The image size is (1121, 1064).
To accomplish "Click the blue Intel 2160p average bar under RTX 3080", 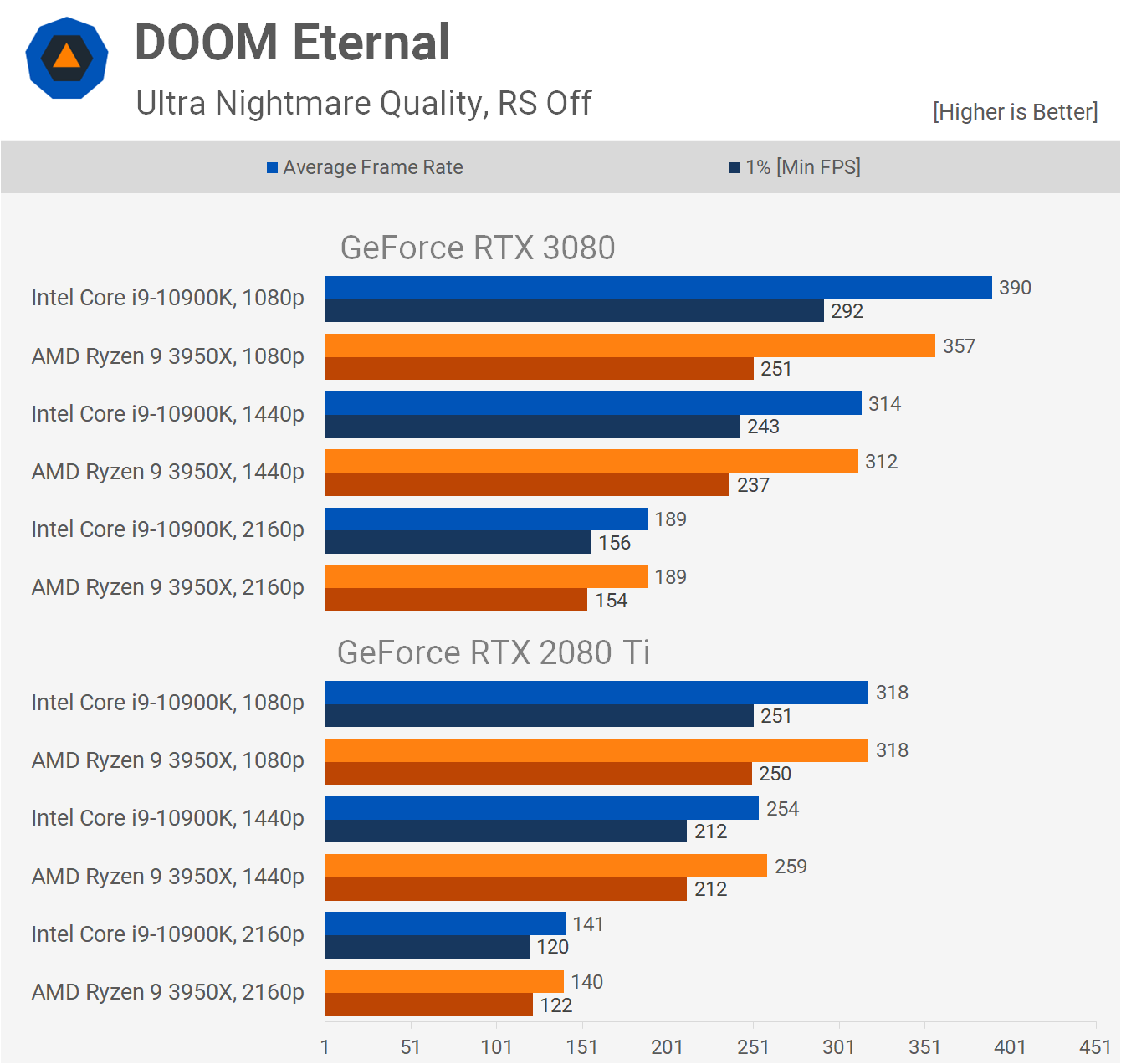I will click(486, 519).
